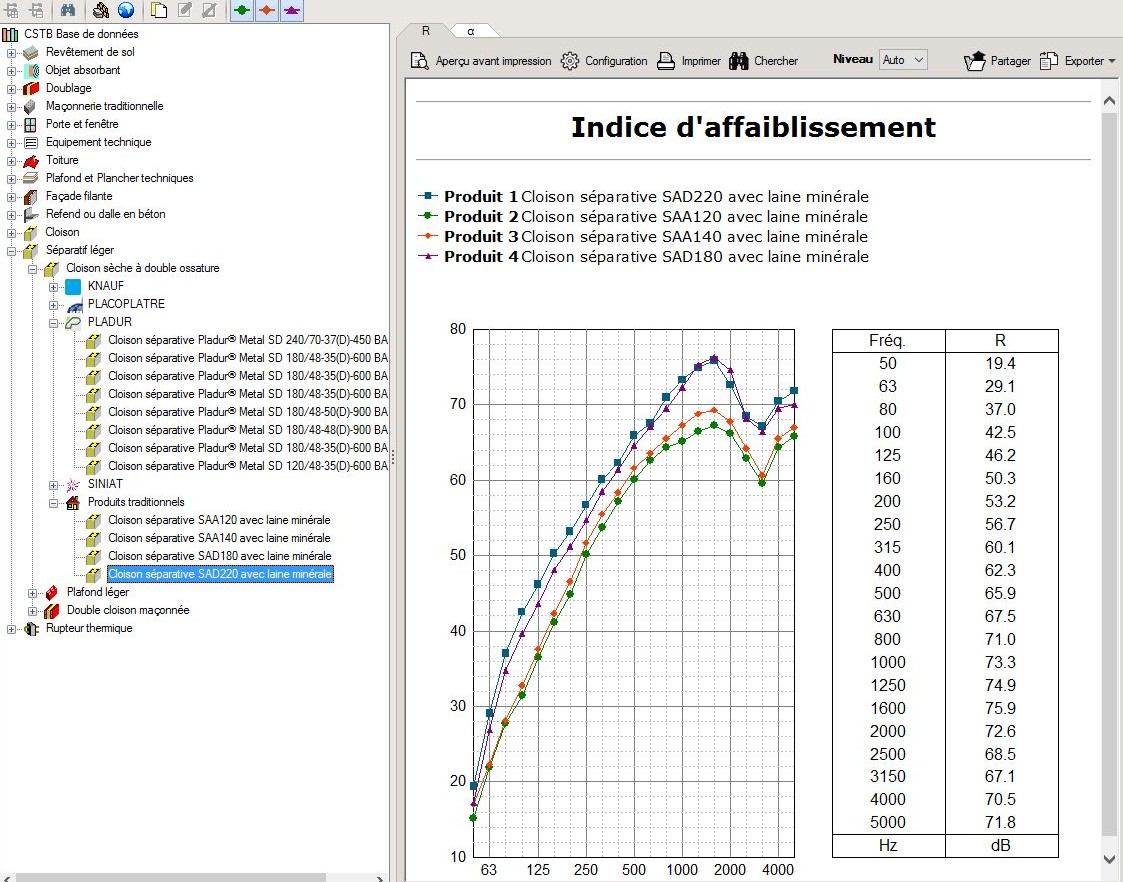Image resolution: width=1123 pixels, height=882 pixels.
Task: Click the second collapse-tree toolbar icon
Action: point(36,10)
